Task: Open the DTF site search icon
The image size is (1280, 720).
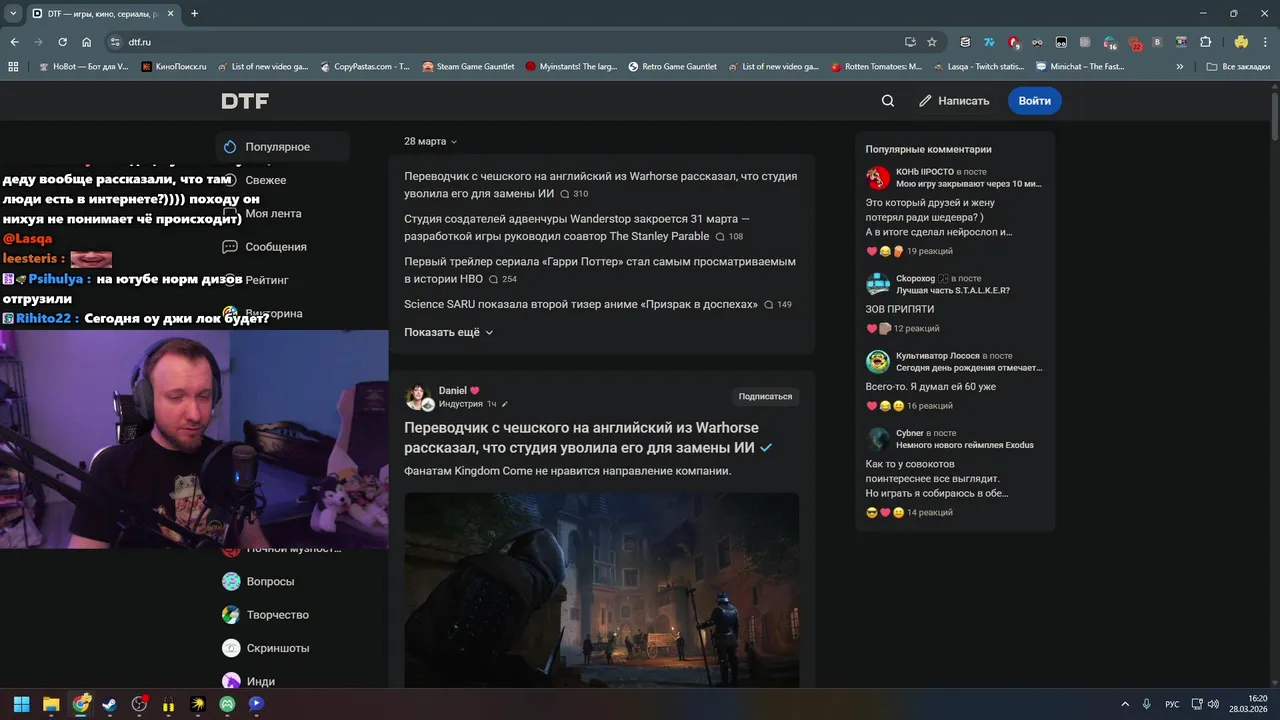Action: click(x=888, y=101)
